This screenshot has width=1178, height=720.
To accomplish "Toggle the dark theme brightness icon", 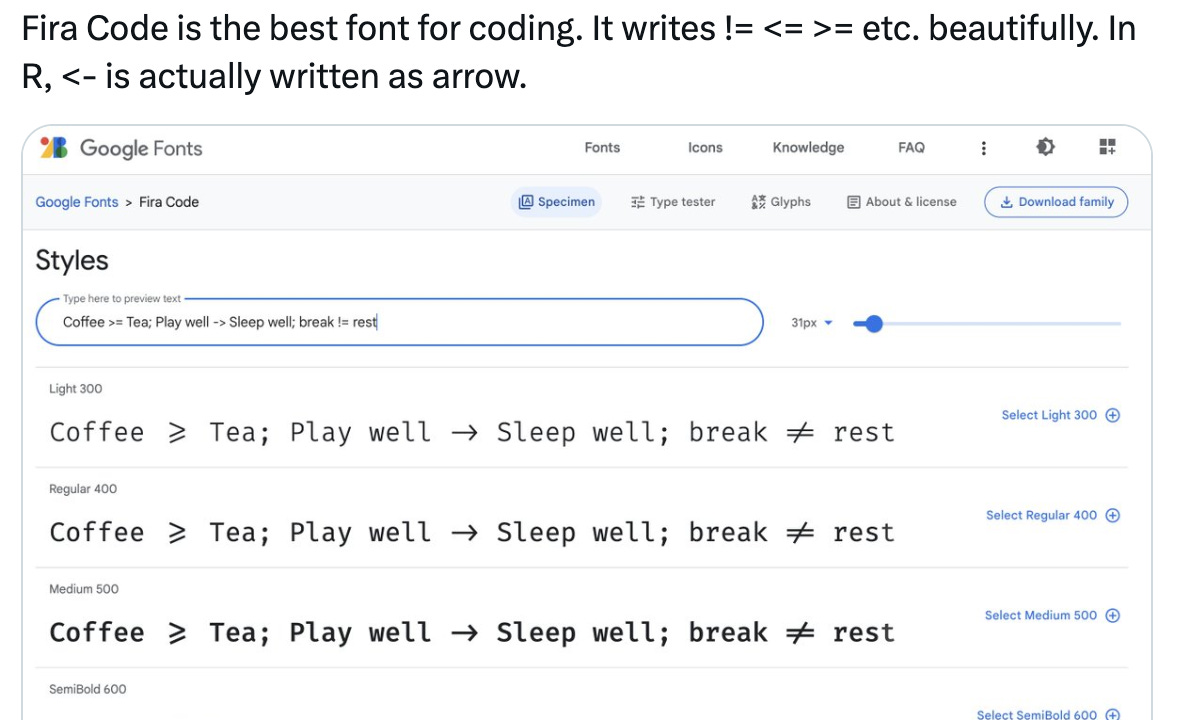I will (1045, 147).
